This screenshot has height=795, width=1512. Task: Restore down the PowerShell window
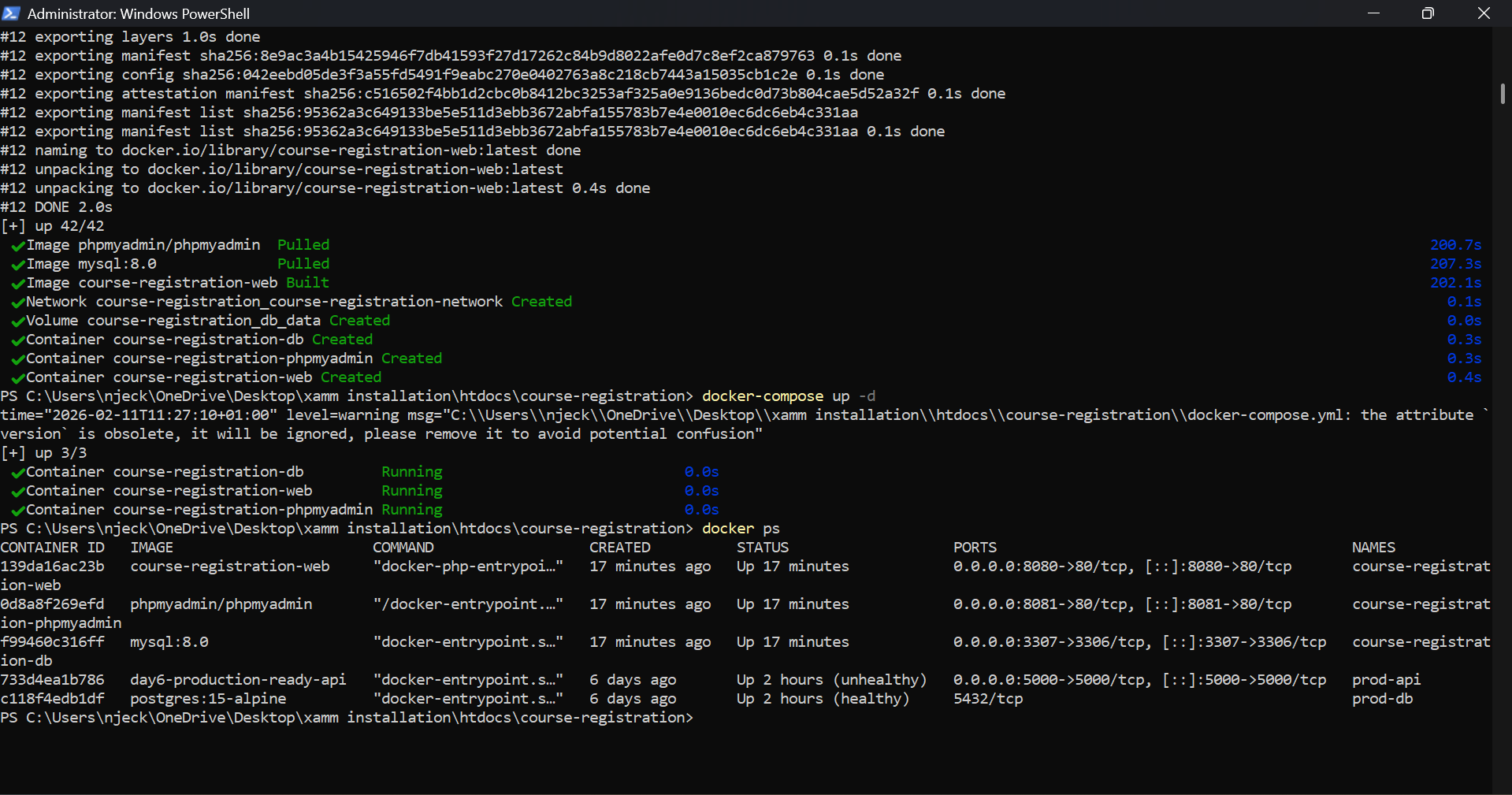click(1428, 13)
